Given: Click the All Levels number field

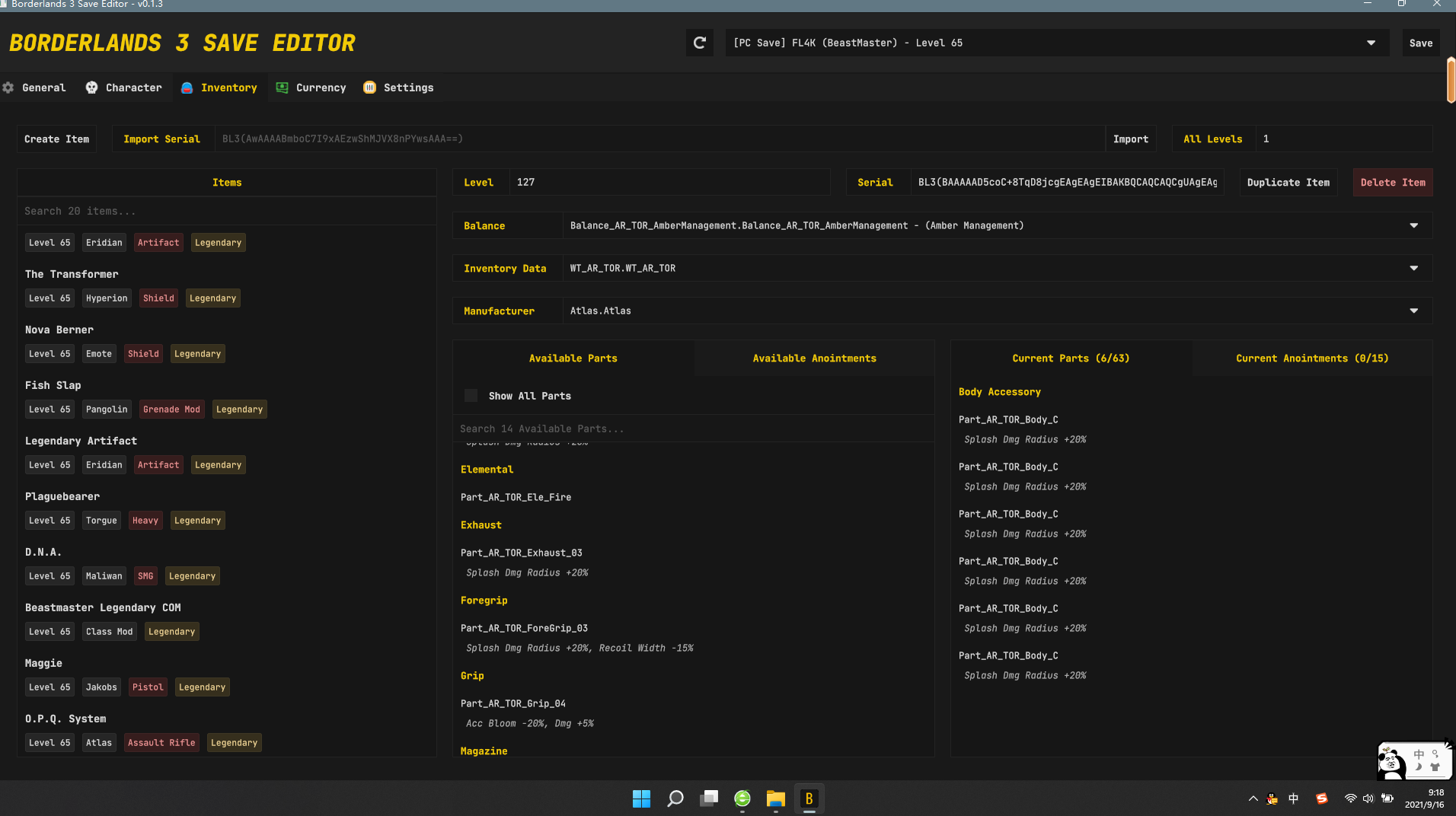Looking at the screenshot, I should pyautogui.click(x=1343, y=139).
